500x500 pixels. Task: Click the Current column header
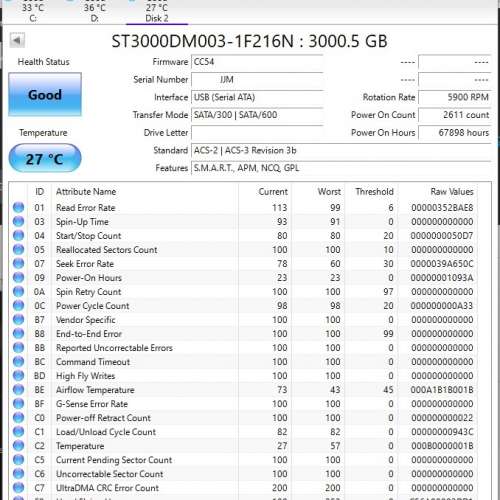pyautogui.click(x=273, y=192)
